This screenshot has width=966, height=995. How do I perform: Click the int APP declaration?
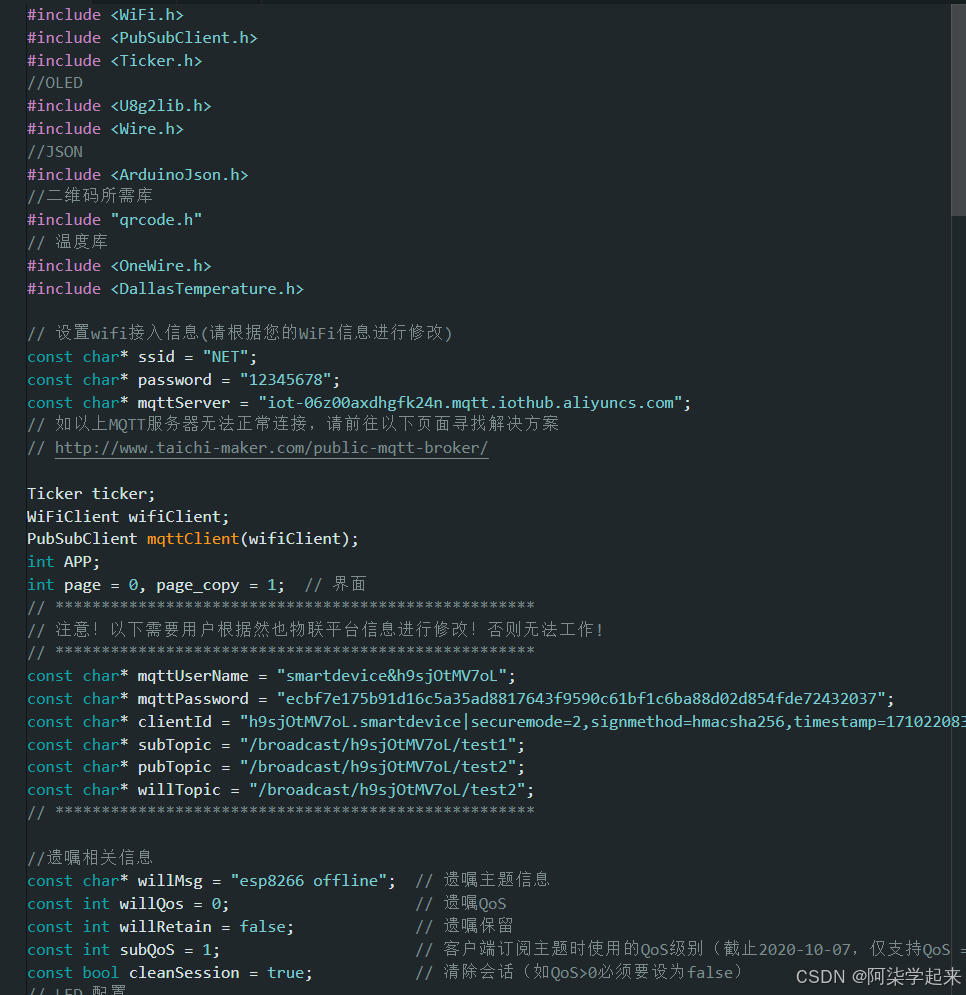click(63, 562)
